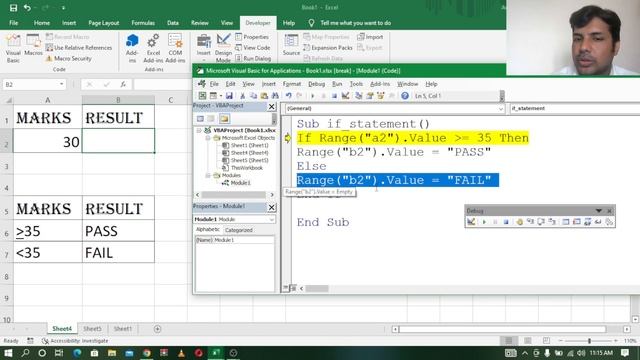
Task: Open VBA Help question mark icon
Action: [x=404, y=96]
